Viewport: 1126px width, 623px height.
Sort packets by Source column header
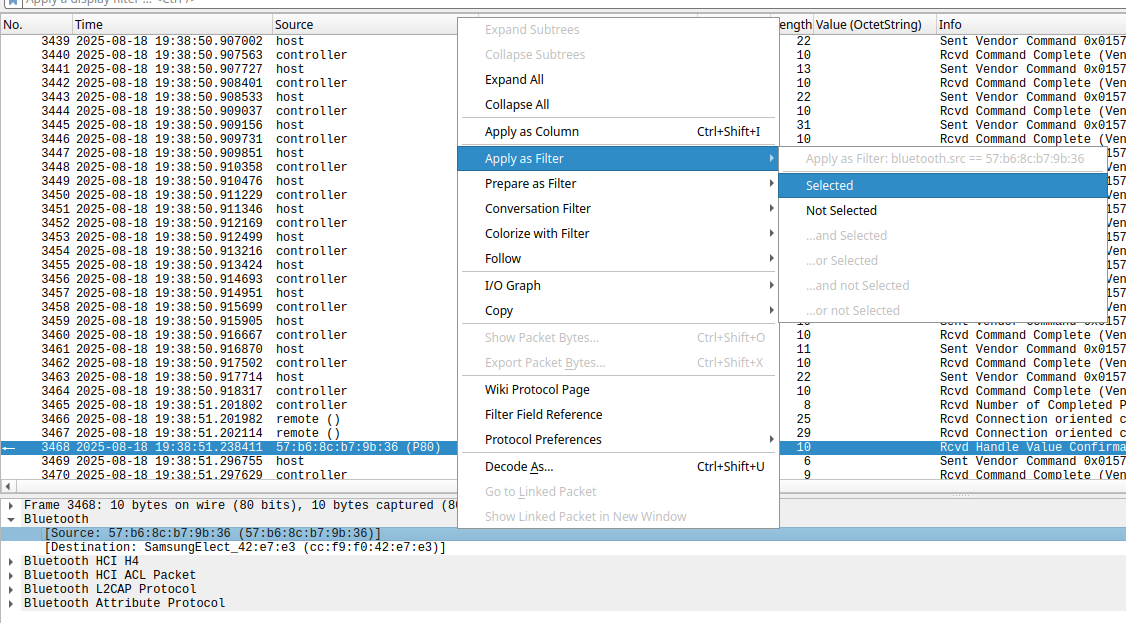pyautogui.click(x=294, y=24)
